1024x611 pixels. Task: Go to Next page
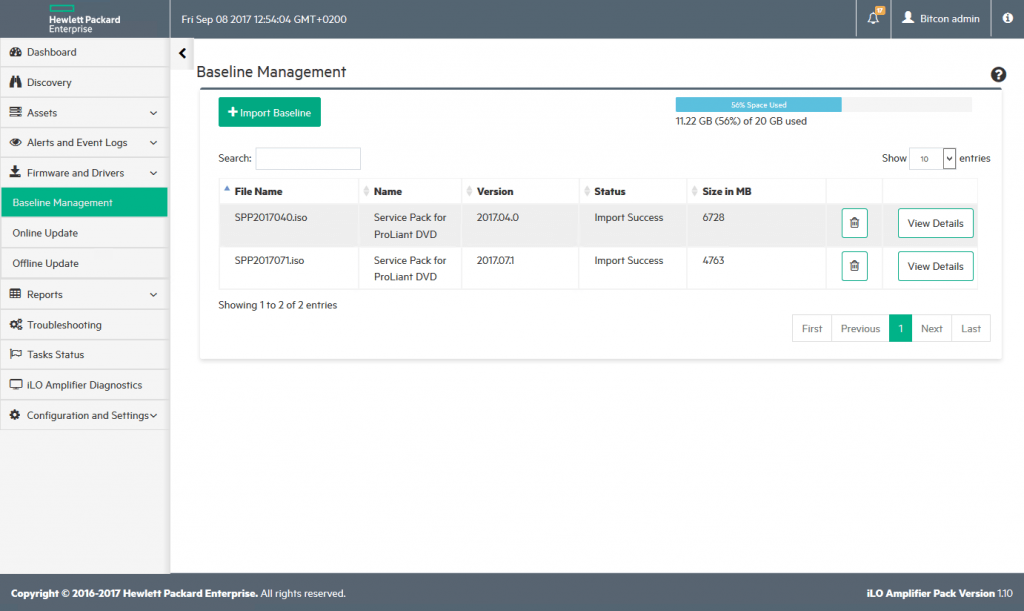tap(931, 328)
